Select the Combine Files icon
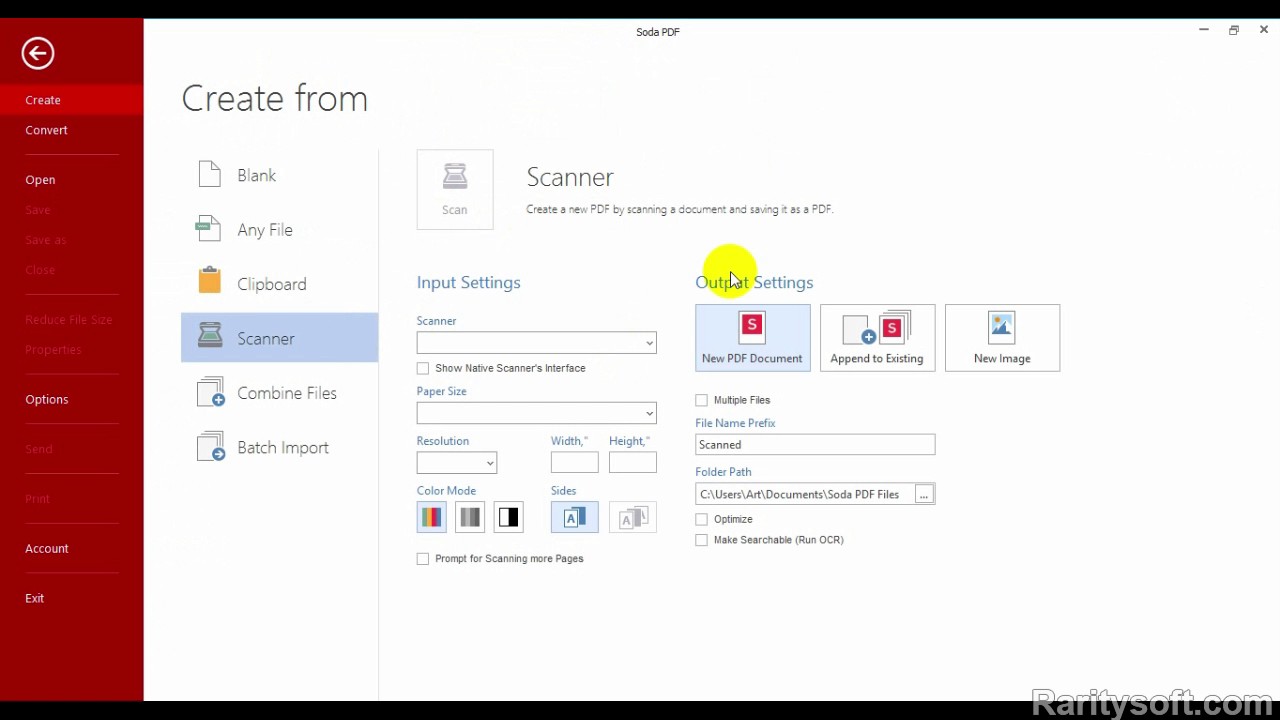 pos(211,392)
